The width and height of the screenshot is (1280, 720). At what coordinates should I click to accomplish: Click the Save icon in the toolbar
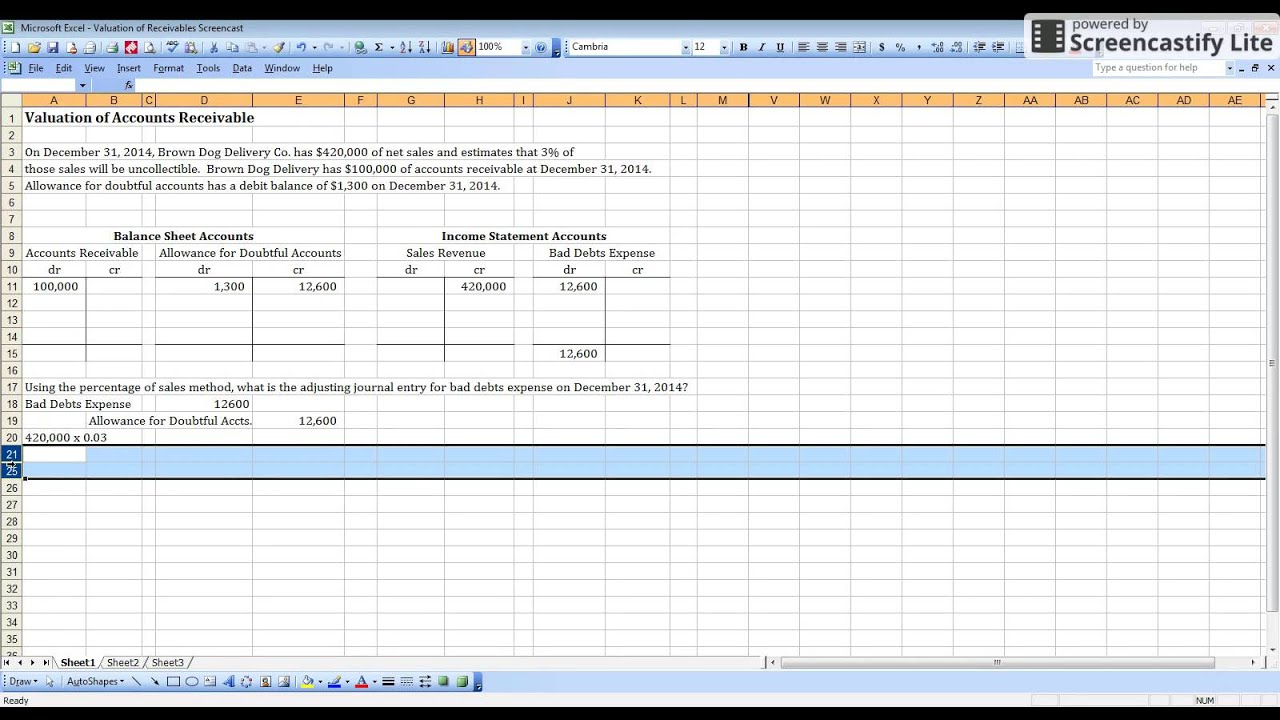click(x=53, y=47)
